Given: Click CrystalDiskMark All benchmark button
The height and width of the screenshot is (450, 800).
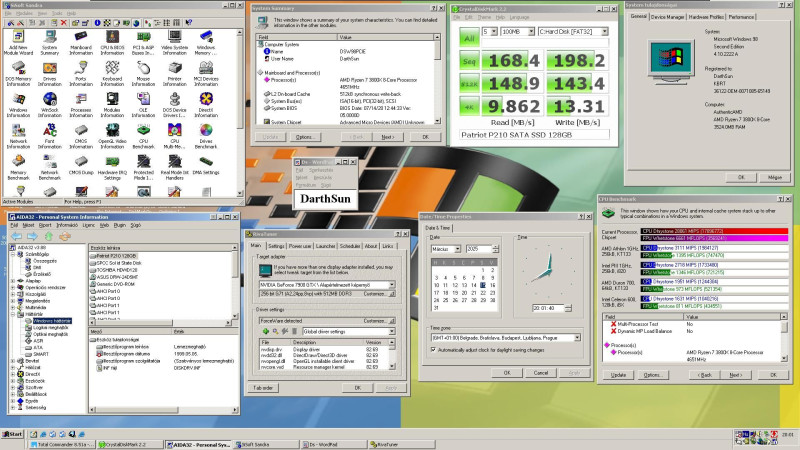Looking at the screenshot, I should click(x=469, y=38).
